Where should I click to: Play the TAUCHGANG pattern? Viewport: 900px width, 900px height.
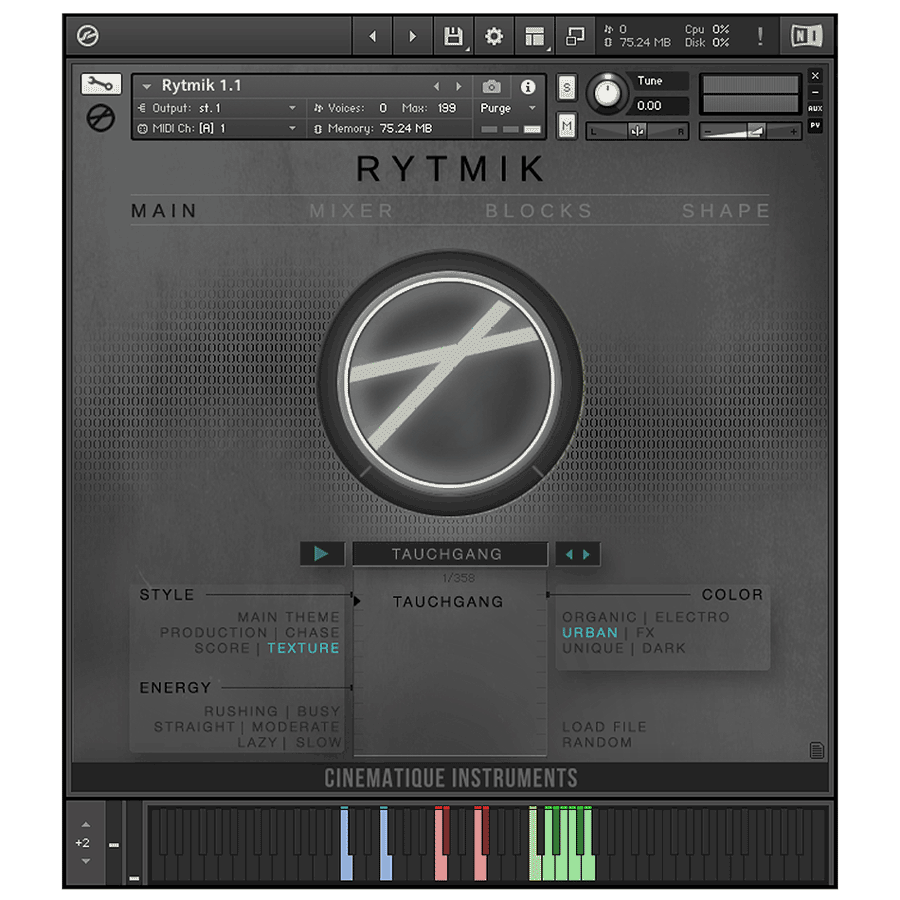(322, 554)
